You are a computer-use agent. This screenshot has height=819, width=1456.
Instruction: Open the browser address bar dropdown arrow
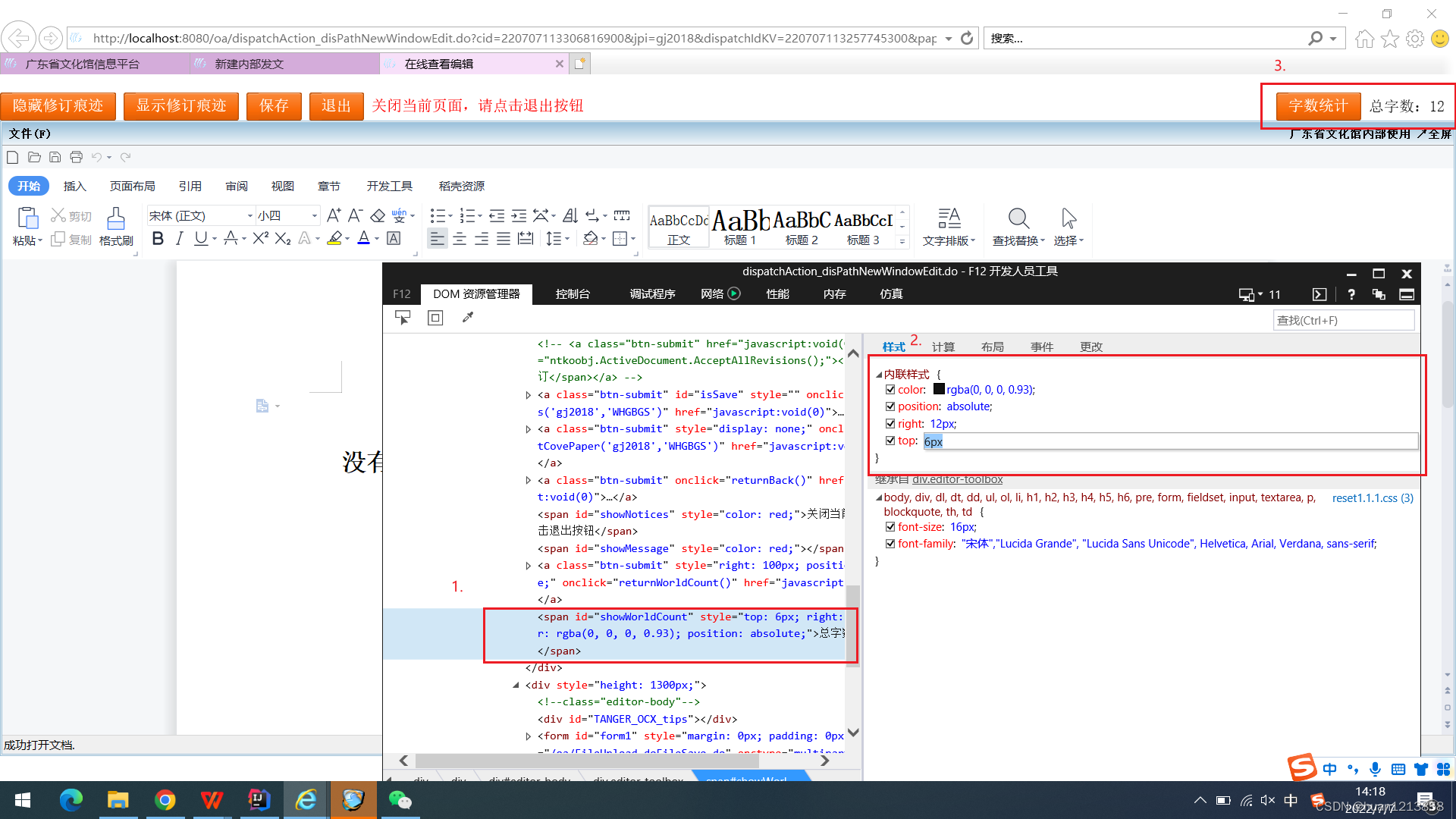(x=949, y=39)
